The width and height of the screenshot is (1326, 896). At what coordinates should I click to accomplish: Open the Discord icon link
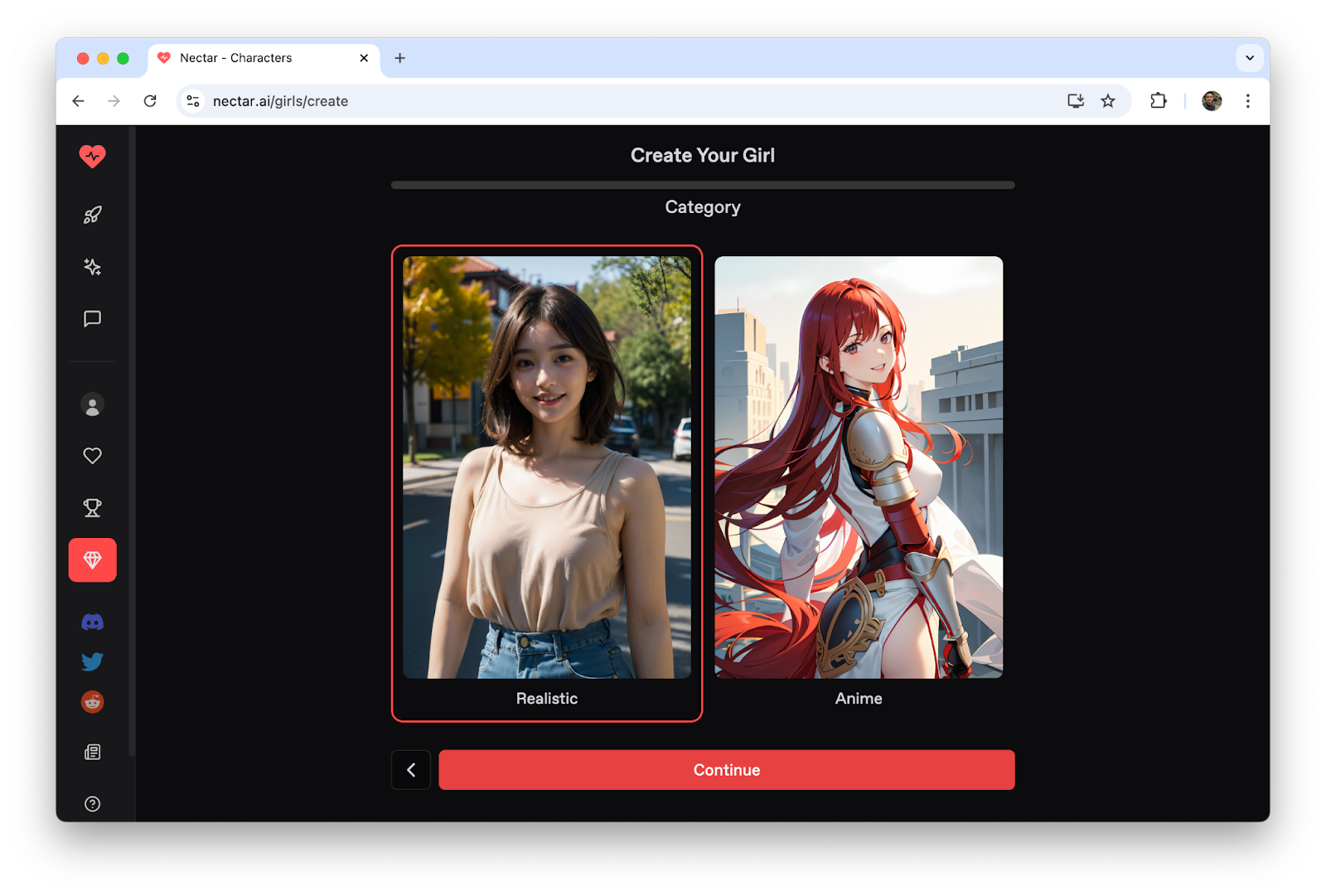[x=92, y=622]
